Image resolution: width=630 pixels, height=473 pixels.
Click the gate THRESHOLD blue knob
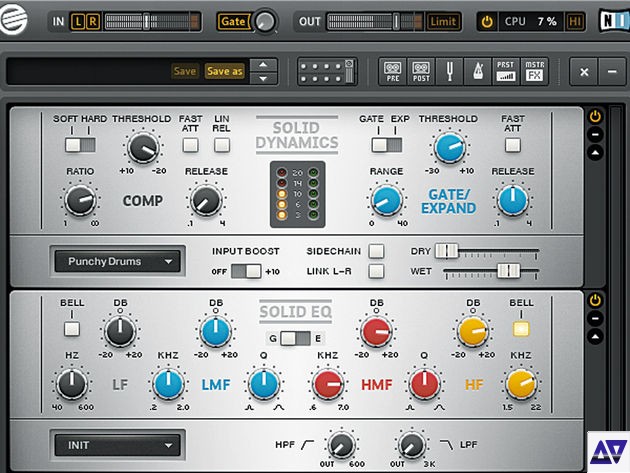click(x=450, y=147)
